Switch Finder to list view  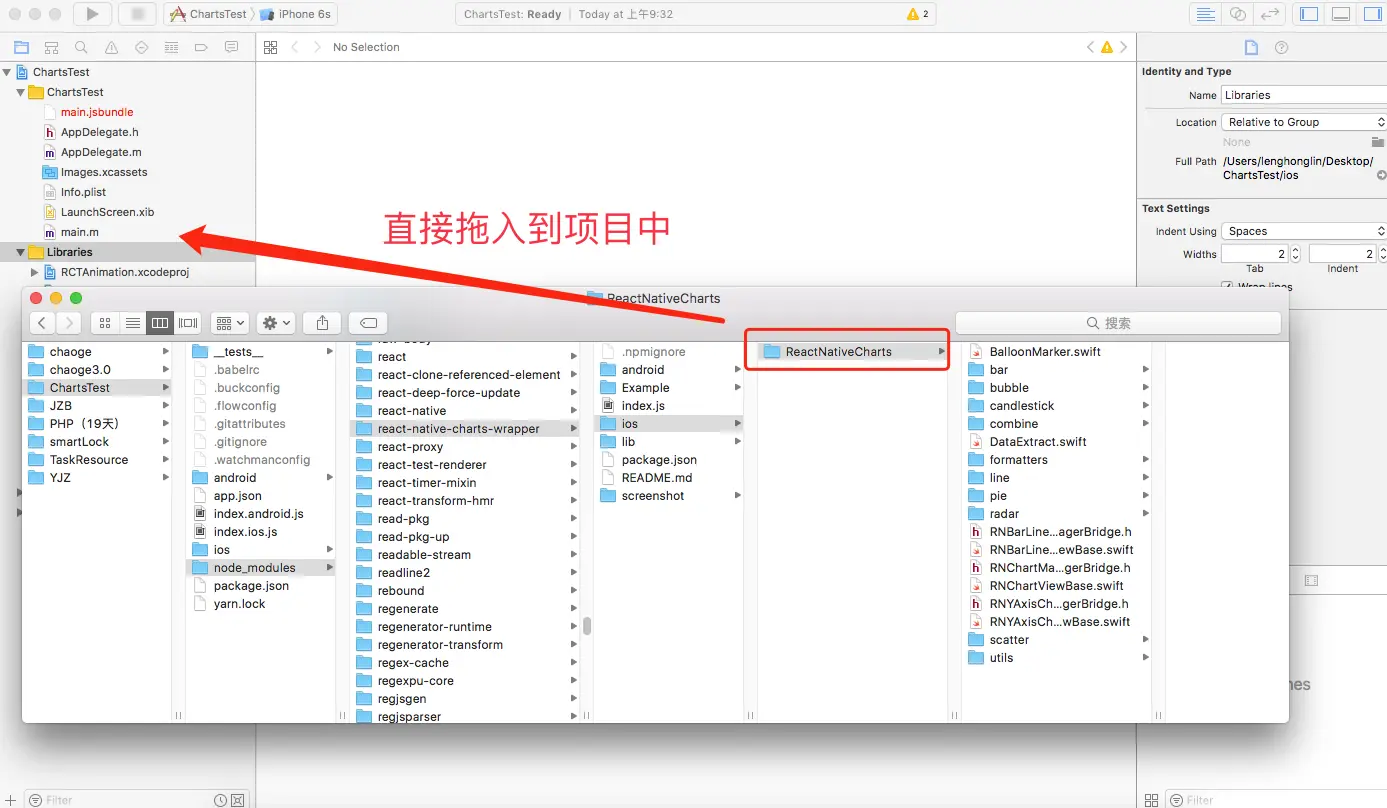pos(132,323)
